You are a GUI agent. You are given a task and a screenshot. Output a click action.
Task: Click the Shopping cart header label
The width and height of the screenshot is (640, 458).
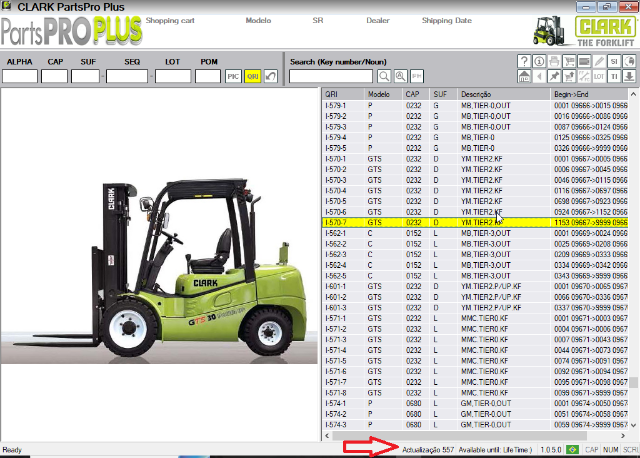coord(170,20)
